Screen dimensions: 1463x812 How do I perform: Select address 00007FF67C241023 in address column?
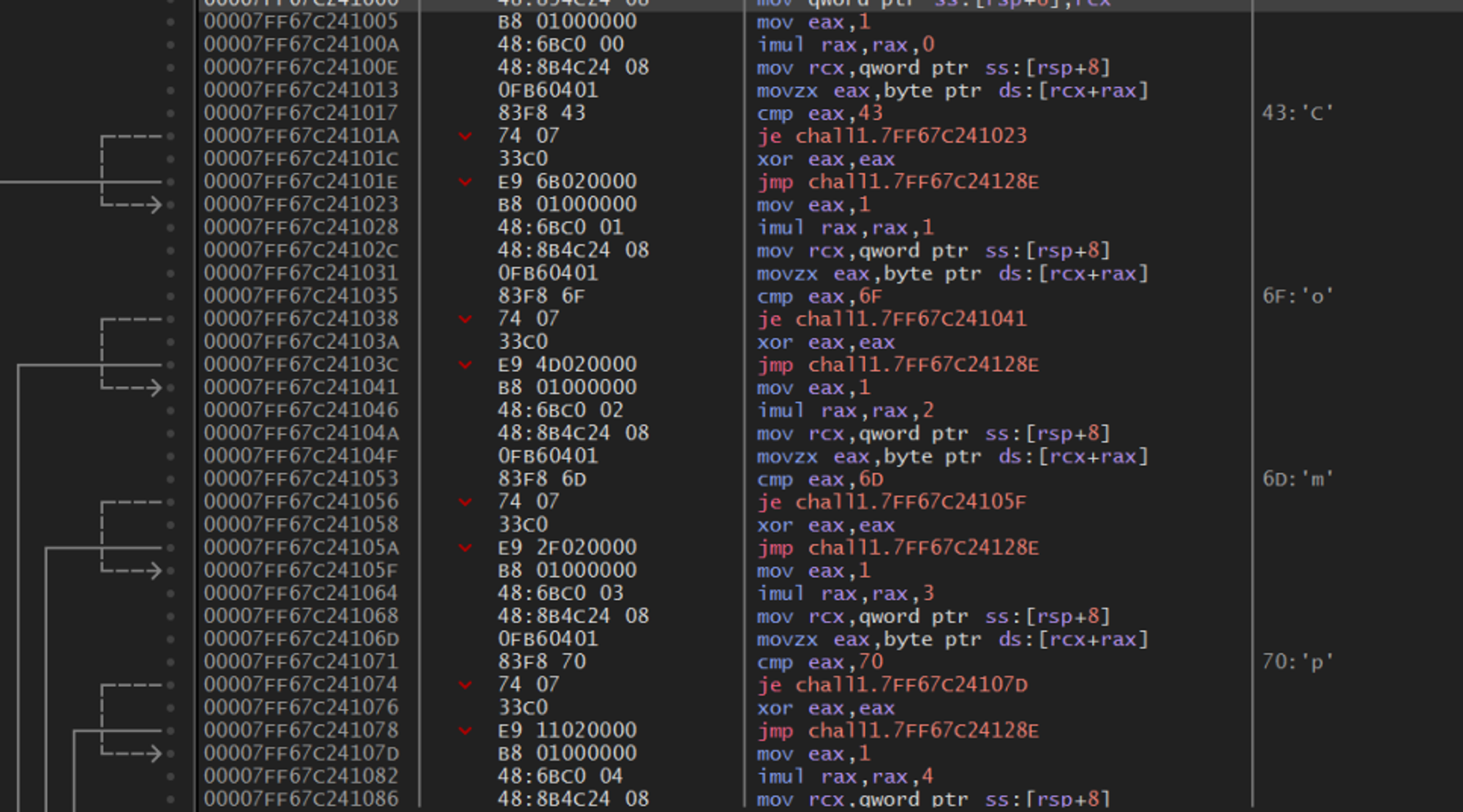click(x=301, y=204)
